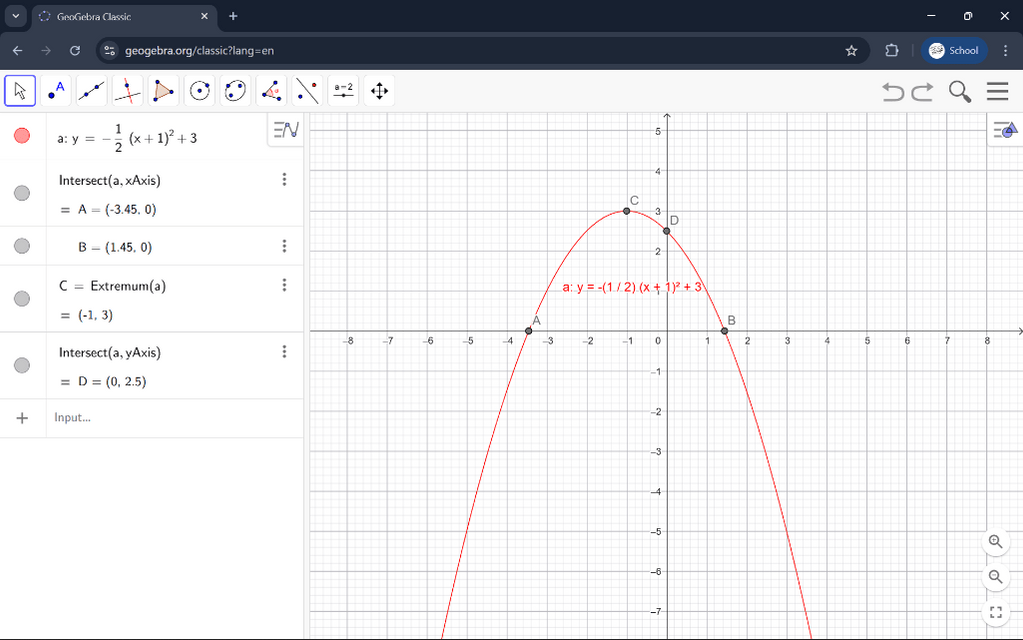
Task: Toggle visibility of point A intersection
Action: coord(22,194)
